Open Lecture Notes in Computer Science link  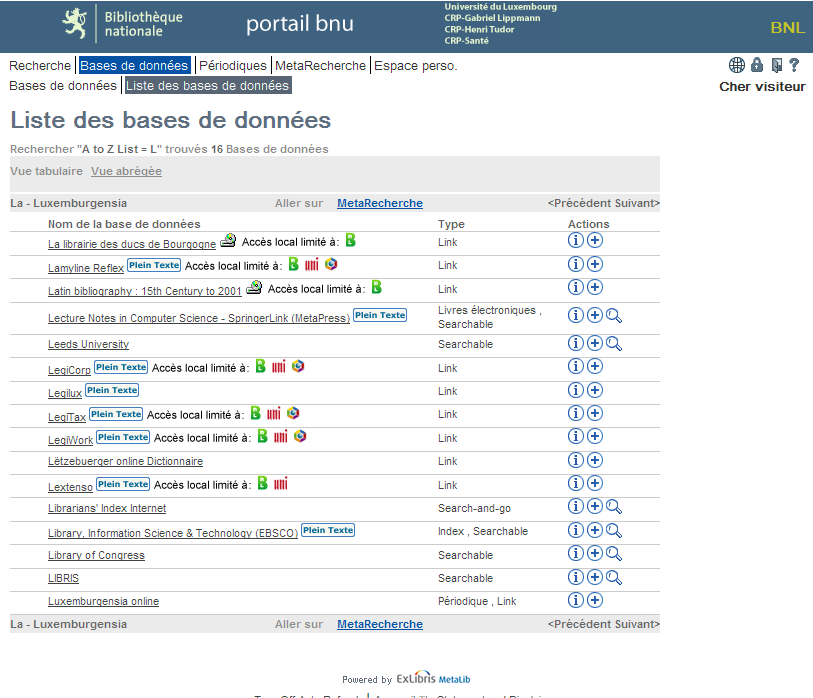tap(199, 318)
